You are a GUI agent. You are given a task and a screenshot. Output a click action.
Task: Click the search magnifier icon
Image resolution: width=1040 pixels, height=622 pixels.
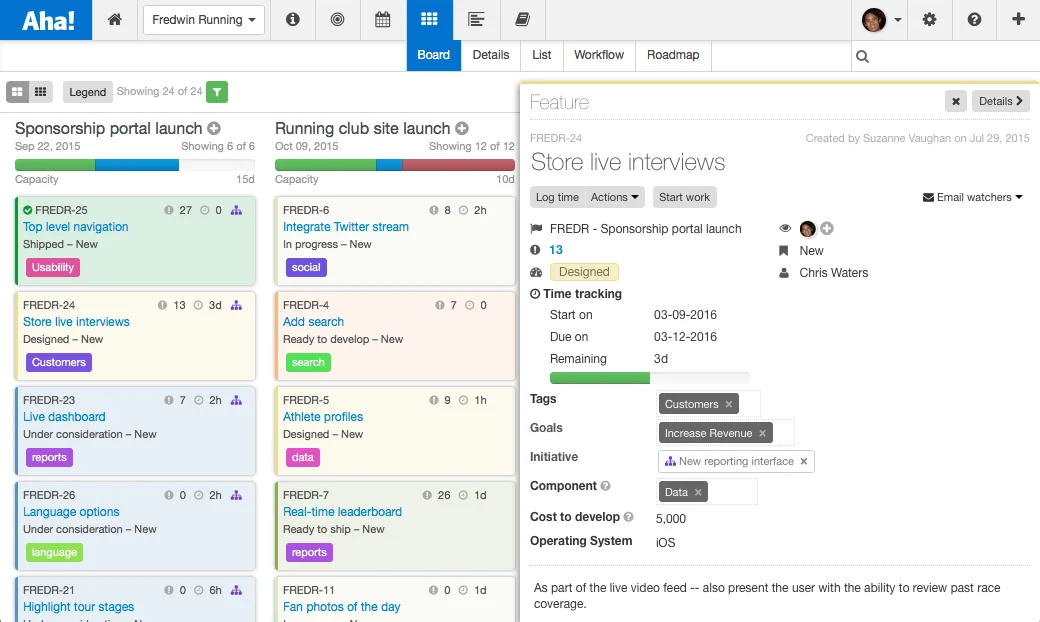[862, 56]
